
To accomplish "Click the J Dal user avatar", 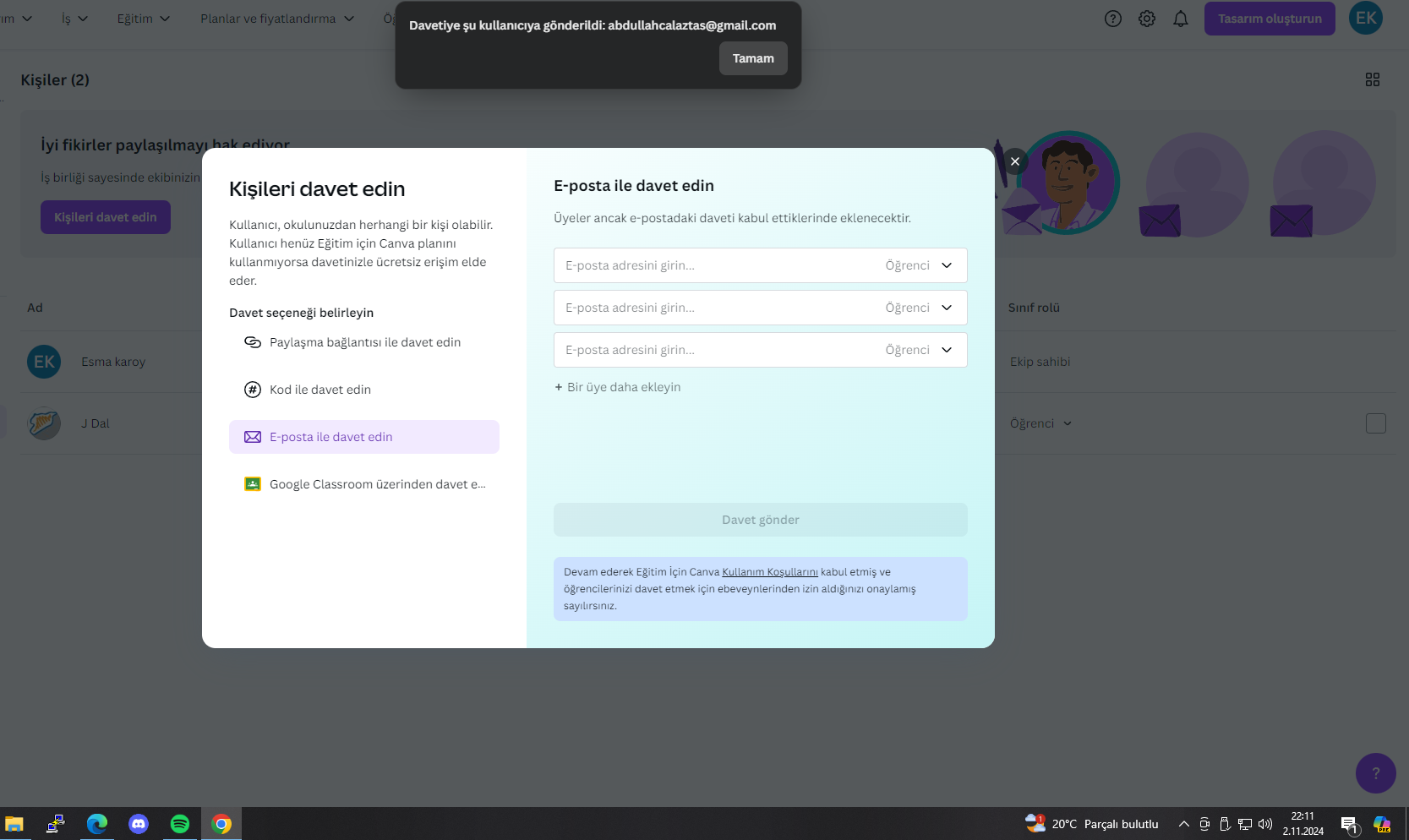I will pyautogui.click(x=44, y=423).
